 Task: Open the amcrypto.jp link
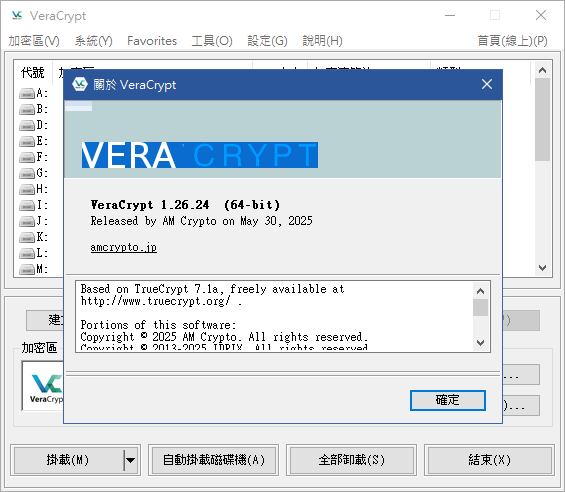pos(124,248)
